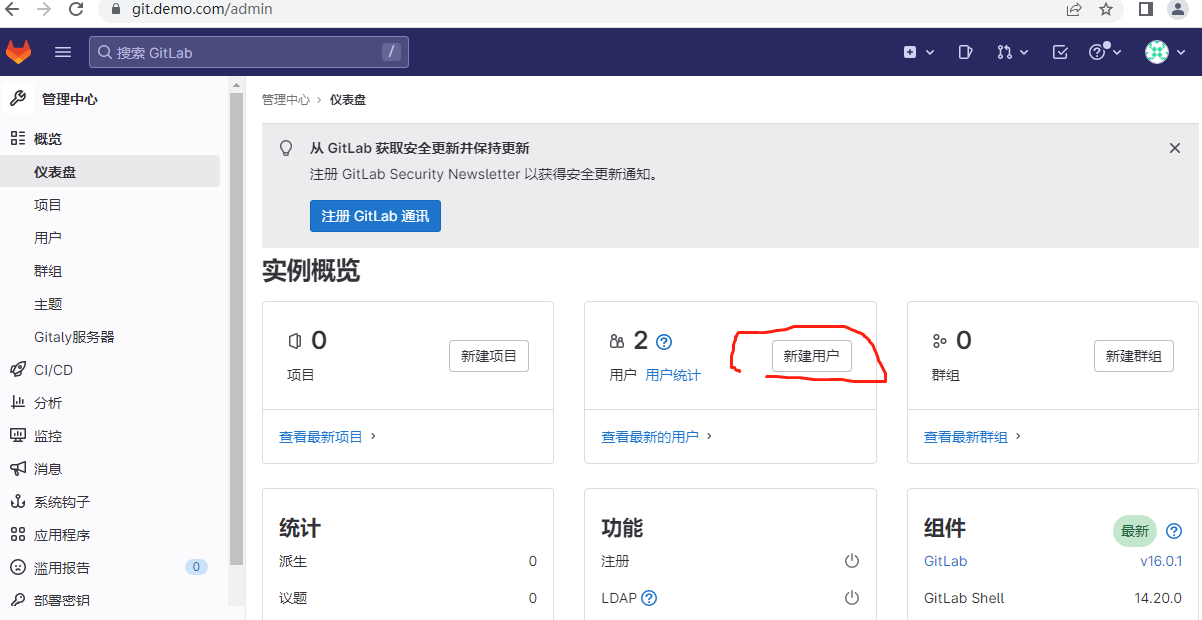Open the create new plus dropdown
This screenshot has width=1202, height=620.
pyautogui.click(x=918, y=52)
